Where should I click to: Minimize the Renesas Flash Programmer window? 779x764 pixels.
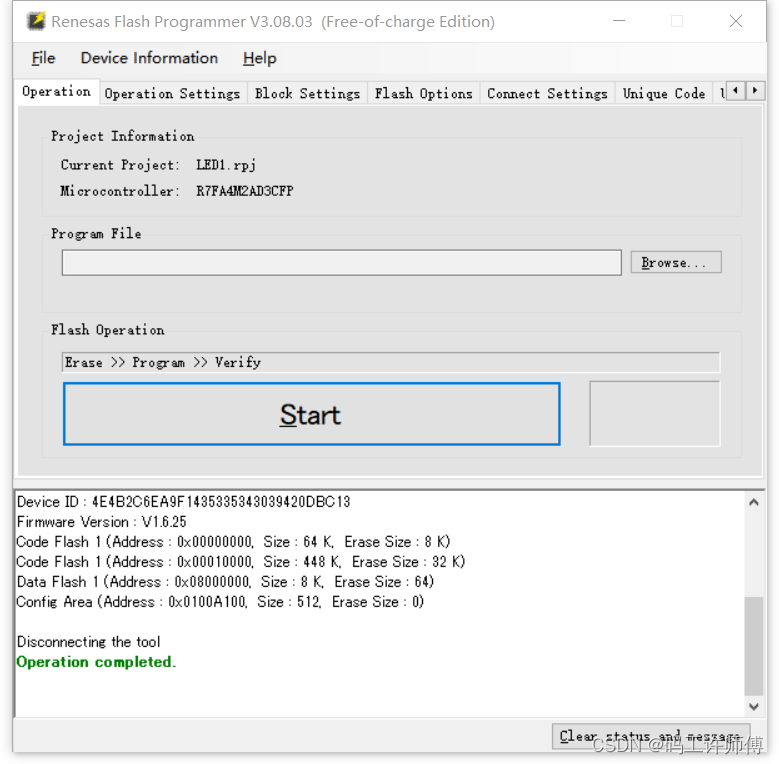619,21
